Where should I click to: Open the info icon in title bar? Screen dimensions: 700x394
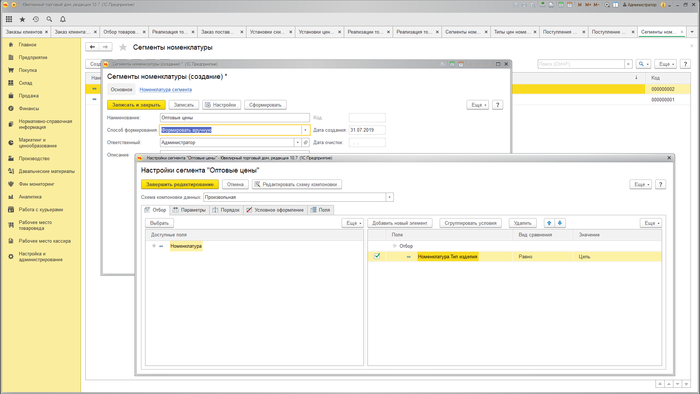click(663, 5)
